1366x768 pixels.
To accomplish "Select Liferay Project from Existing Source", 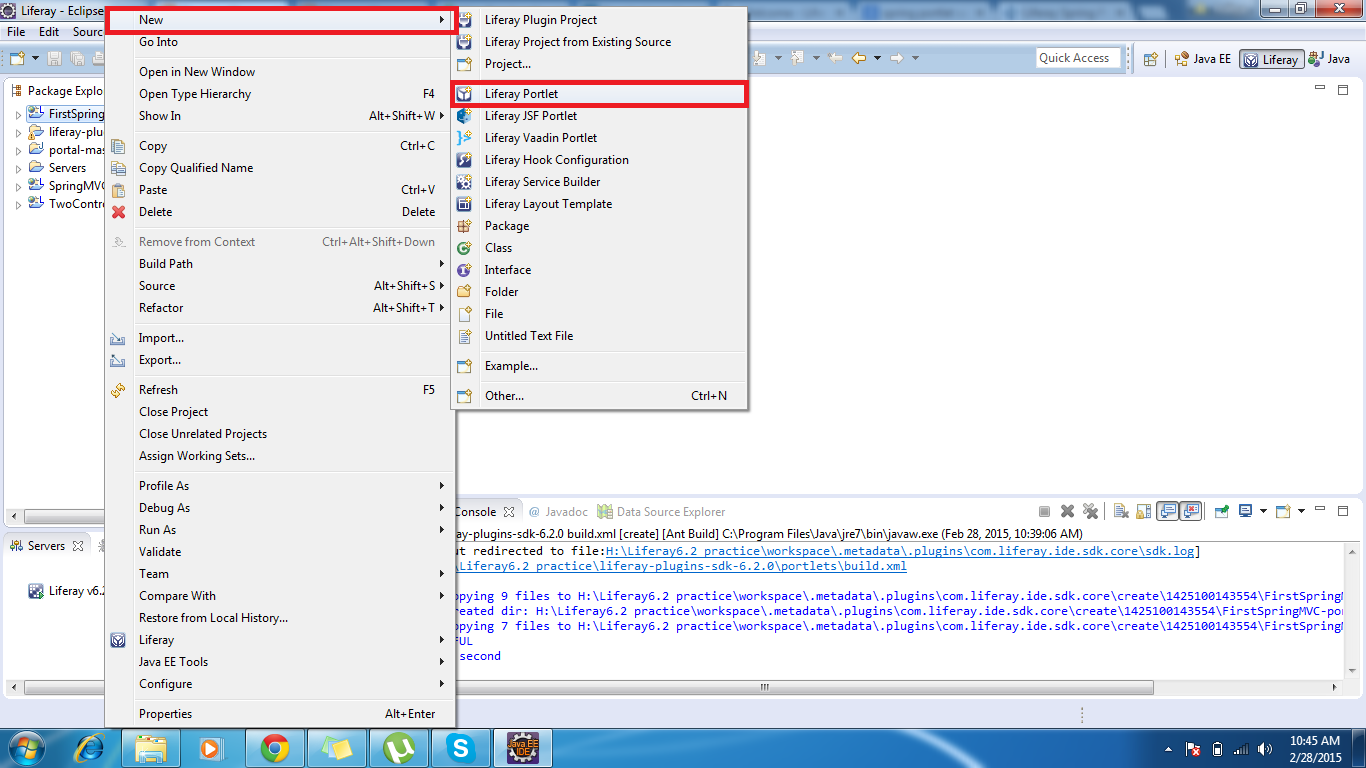I will 599,42.
